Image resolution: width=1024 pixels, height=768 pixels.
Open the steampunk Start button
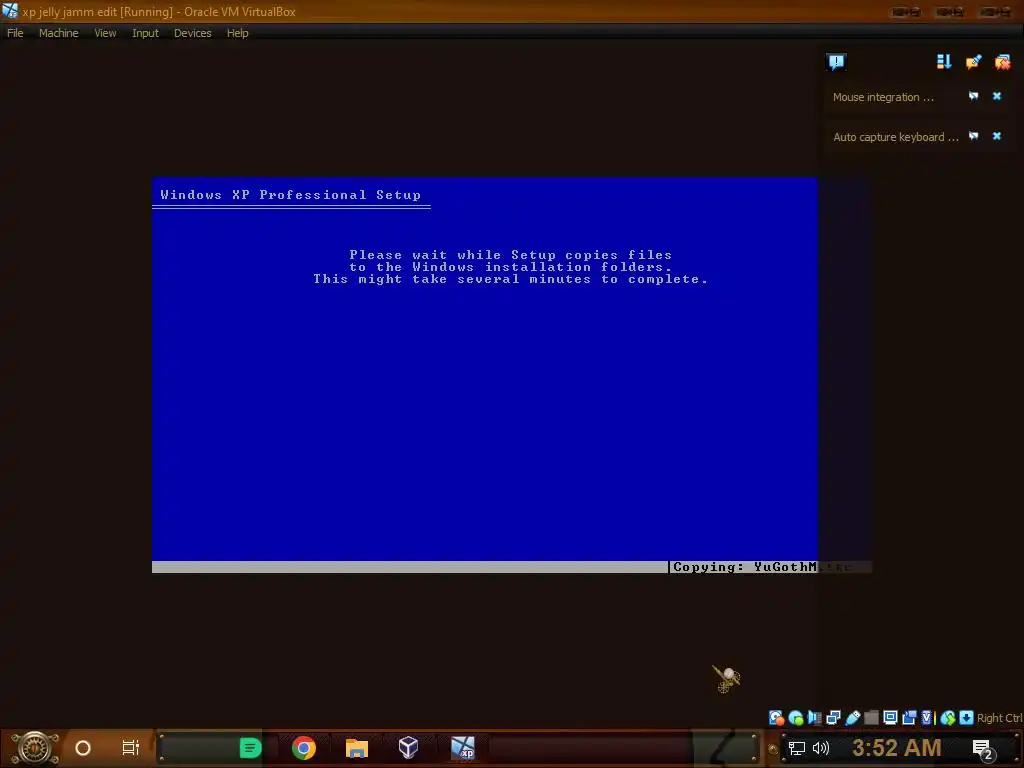[x=34, y=748]
